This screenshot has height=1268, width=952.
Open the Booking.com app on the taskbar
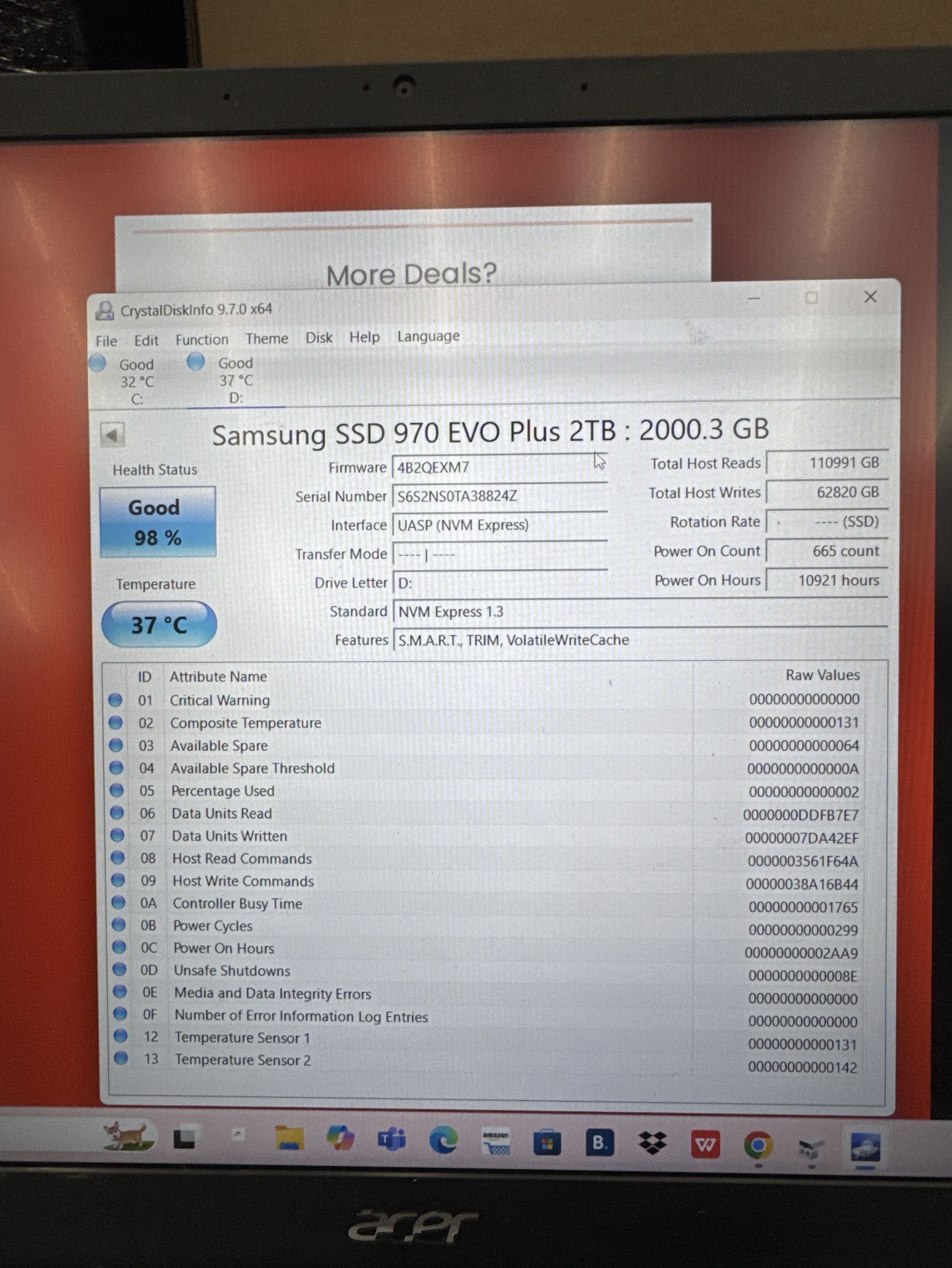coord(599,1143)
